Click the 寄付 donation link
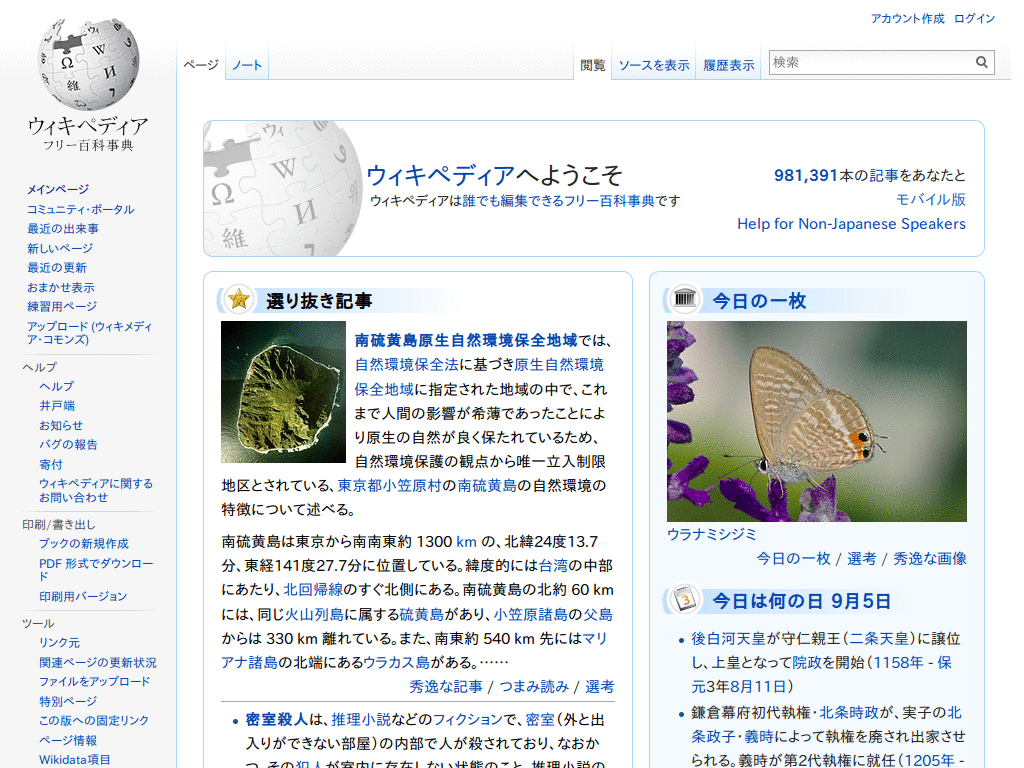This screenshot has width=1024, height=768. click(50, 464)
